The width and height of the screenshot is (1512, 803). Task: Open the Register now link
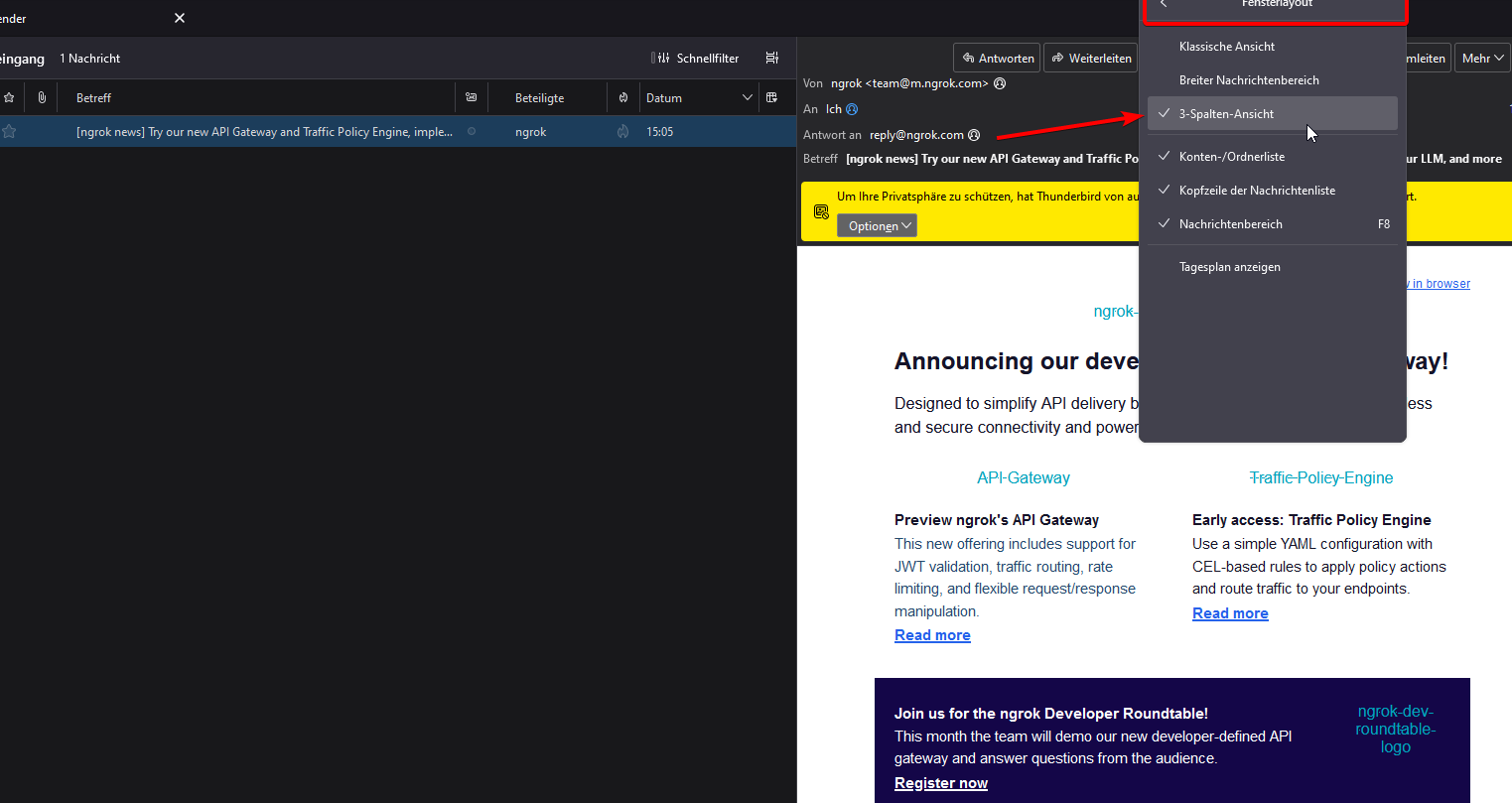pos(940,783)
